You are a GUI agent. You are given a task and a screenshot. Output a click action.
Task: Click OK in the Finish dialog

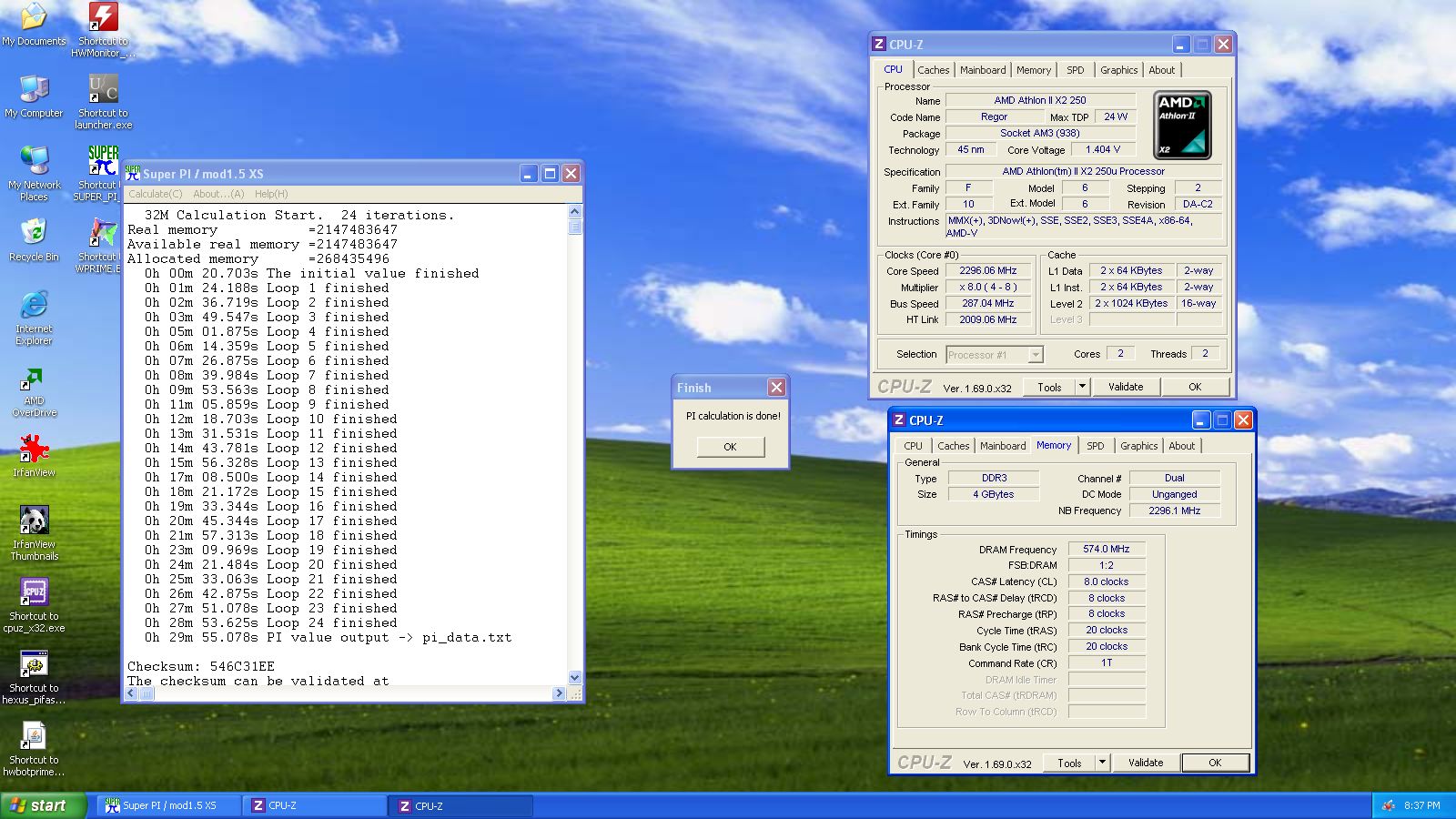tap(730, 447)
